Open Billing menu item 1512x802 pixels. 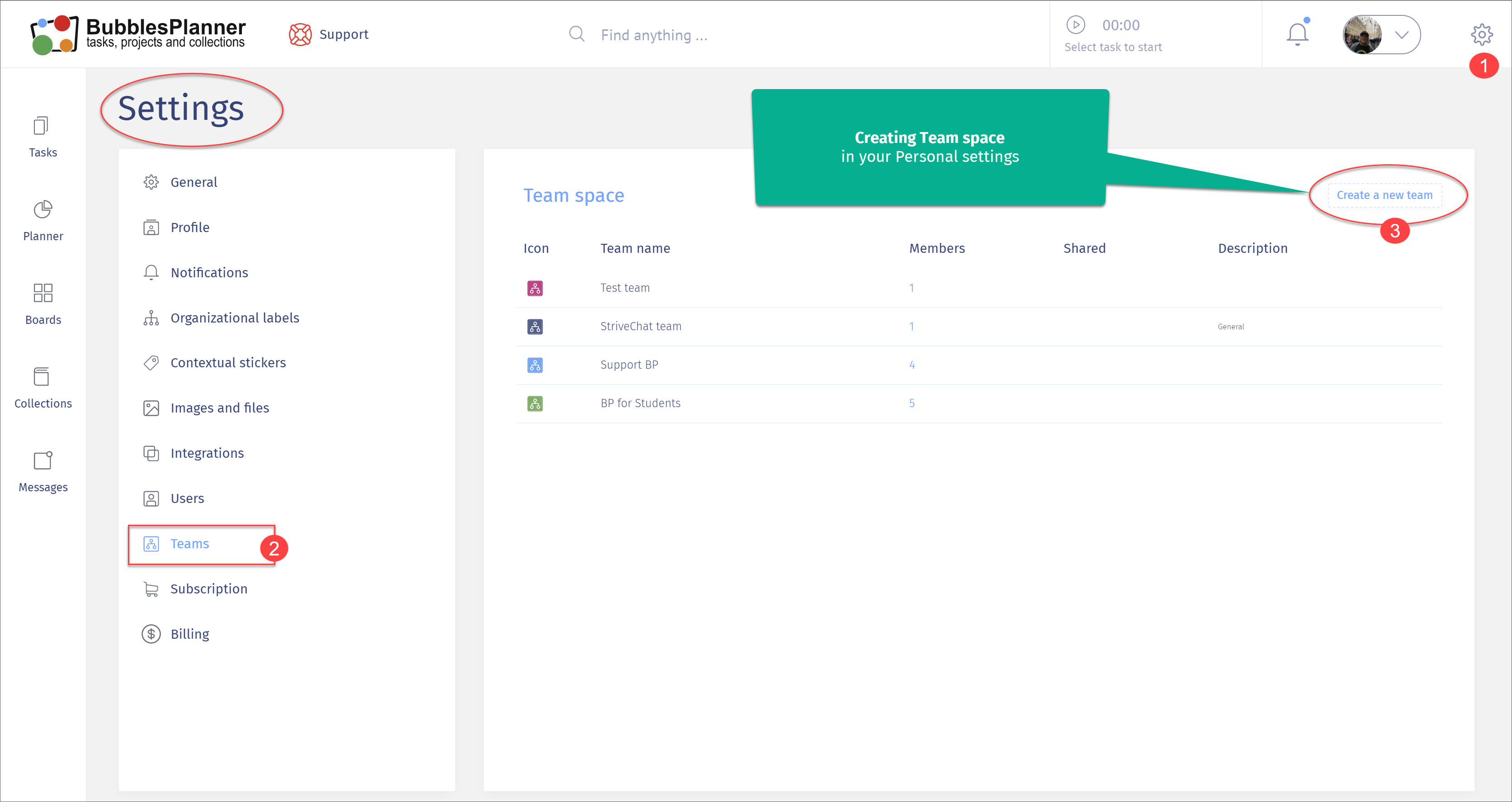tap(189, 634)
